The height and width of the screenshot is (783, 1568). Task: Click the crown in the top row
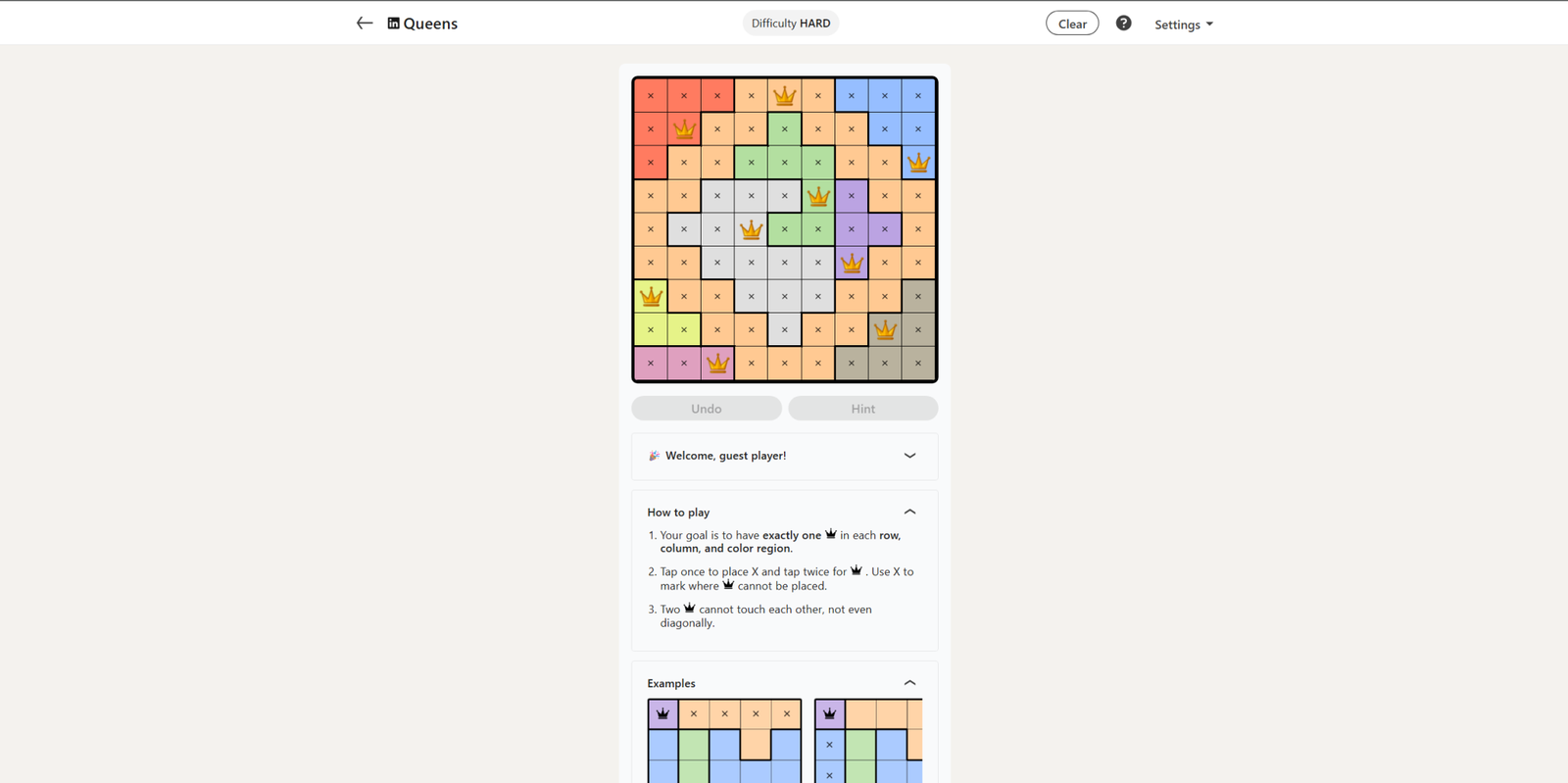click(x=784, y=96)
